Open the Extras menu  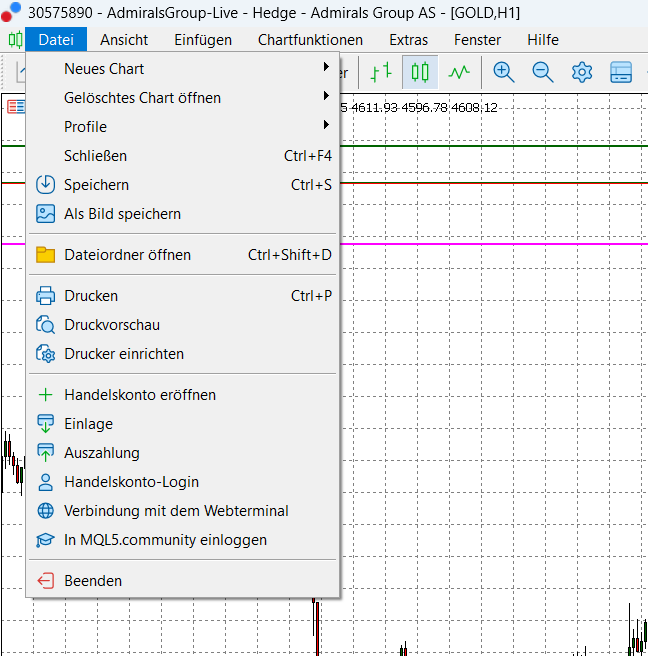point(408,40)
